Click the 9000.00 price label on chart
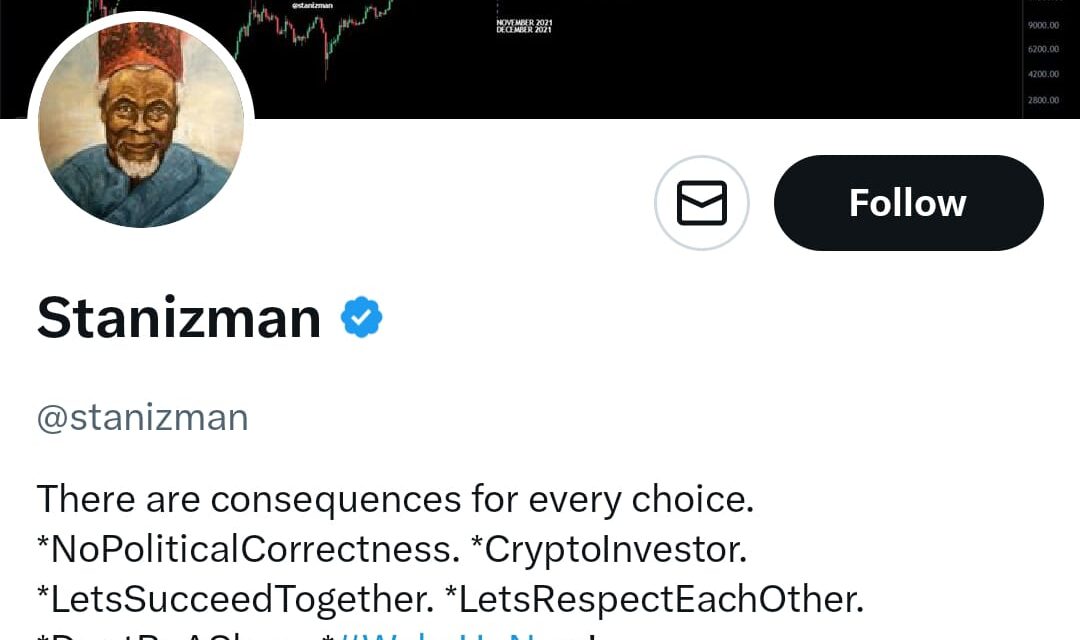Viewport: 1080px width, 640px height. click(1043, 25)
